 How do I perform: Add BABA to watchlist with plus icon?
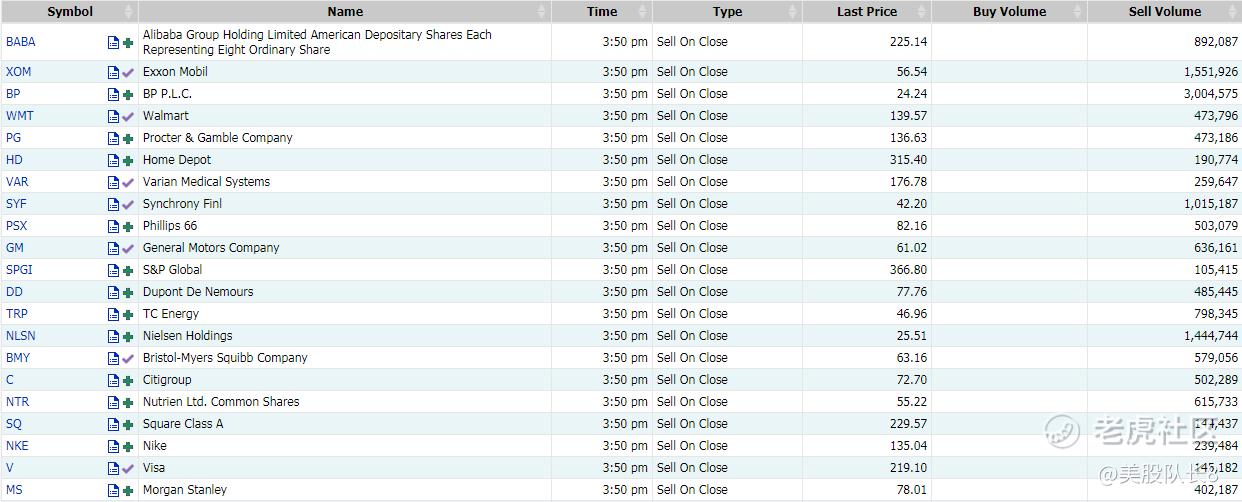click(128, 43)
